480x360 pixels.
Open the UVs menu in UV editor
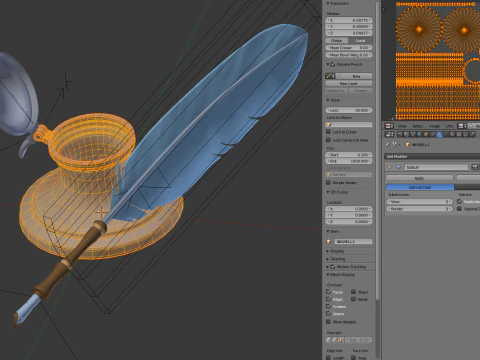tap(449, 126)
